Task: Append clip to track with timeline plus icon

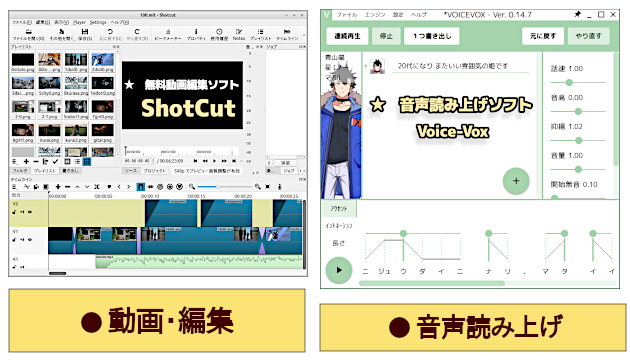Action: pos(58,187)
